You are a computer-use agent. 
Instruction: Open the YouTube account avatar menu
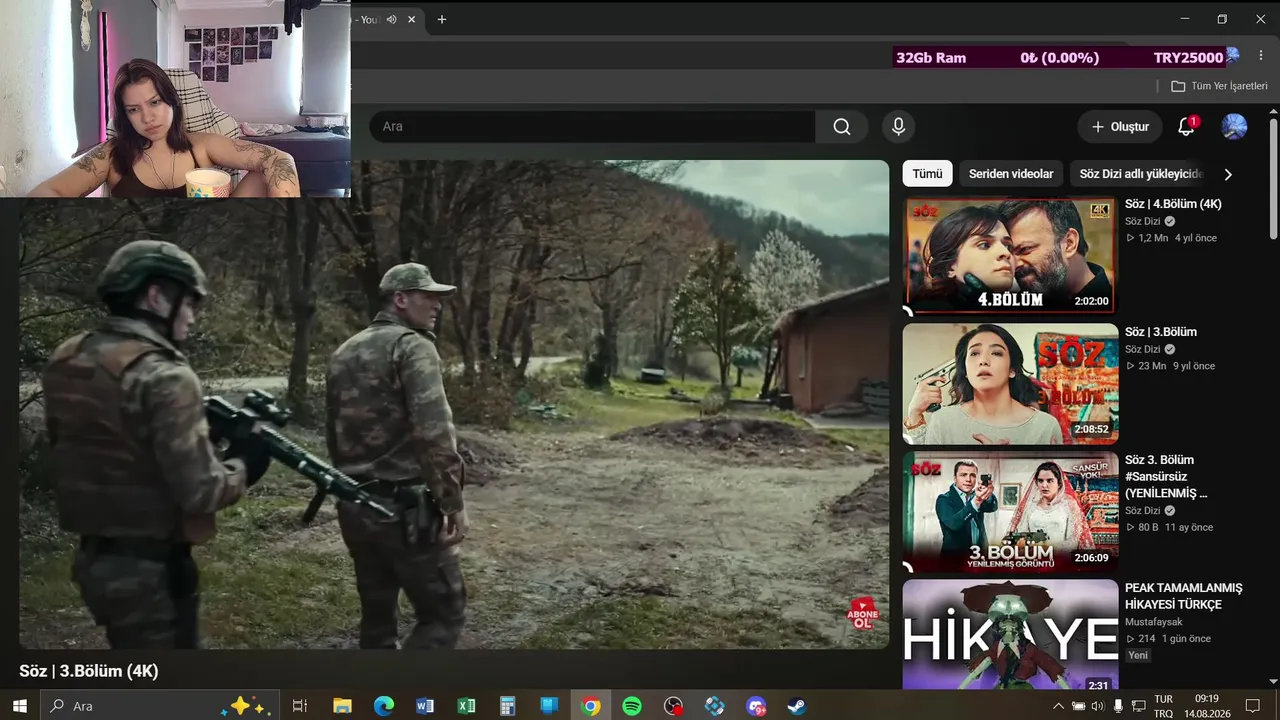click(1234, 127)
